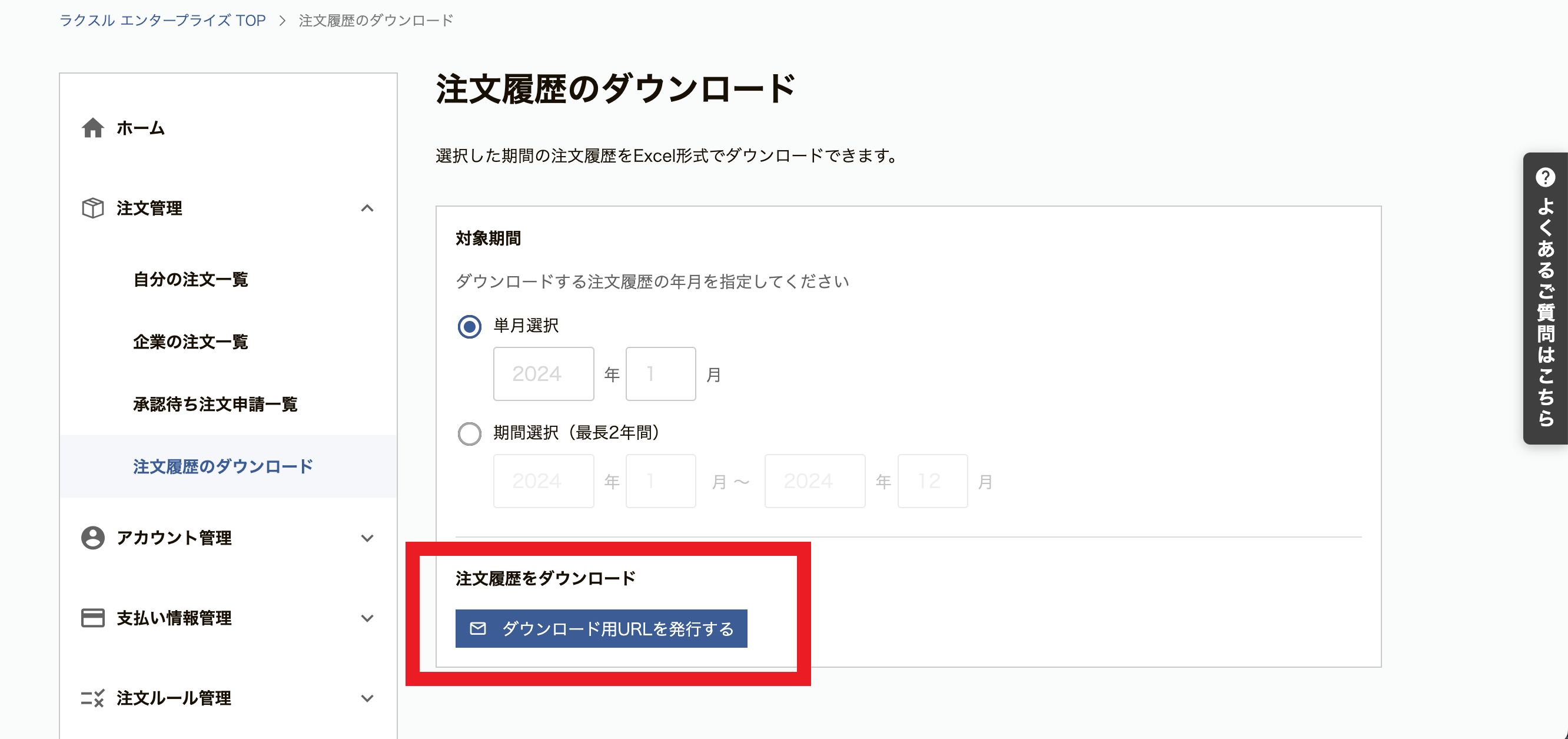Click the single-month month input field

pos(660,374)
